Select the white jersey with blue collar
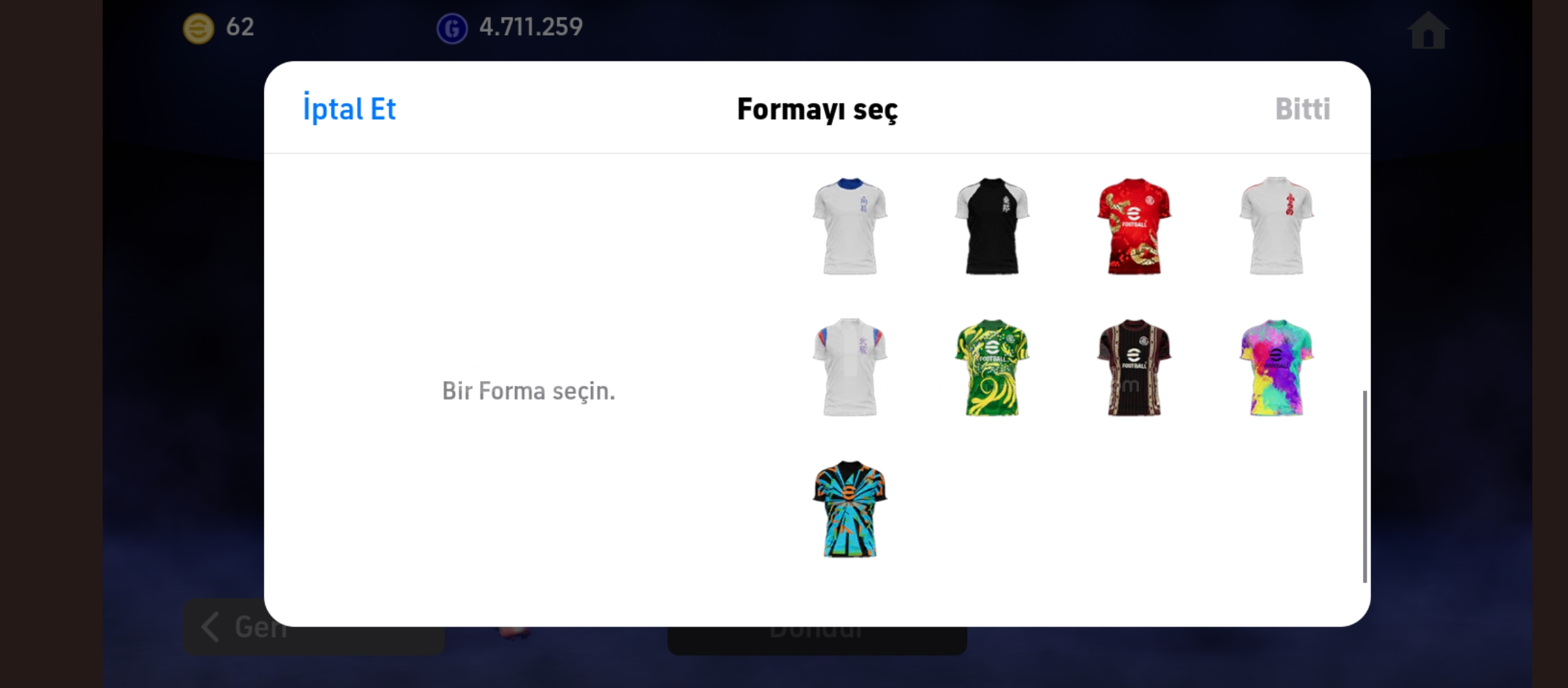This screenshot has width=1568, height=688. click(x=850, y=226)
